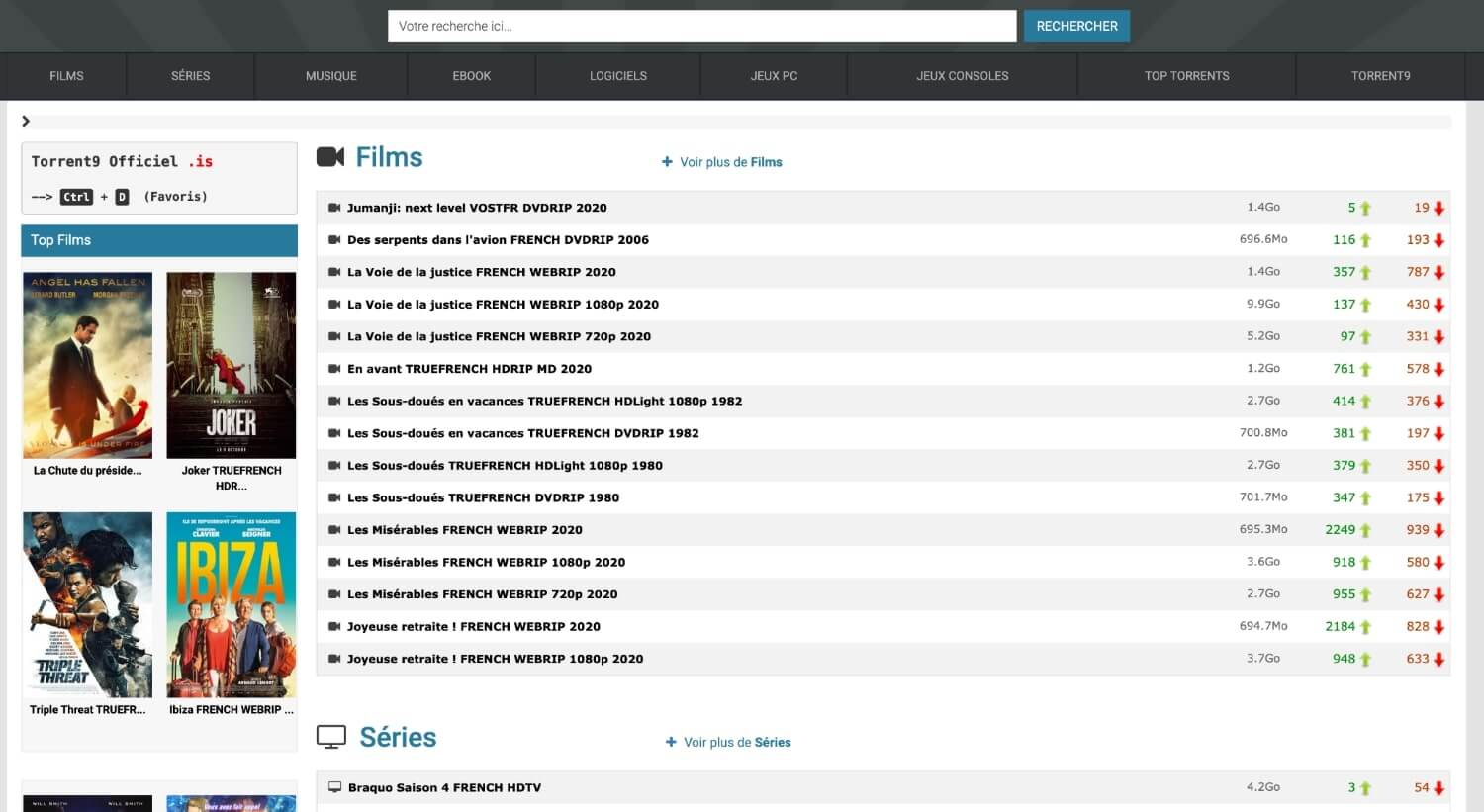This screenshot has height=812, width=1484.
Task: Open the JEUX CONSOLES menu item
Action: click(x=963, y=76)
